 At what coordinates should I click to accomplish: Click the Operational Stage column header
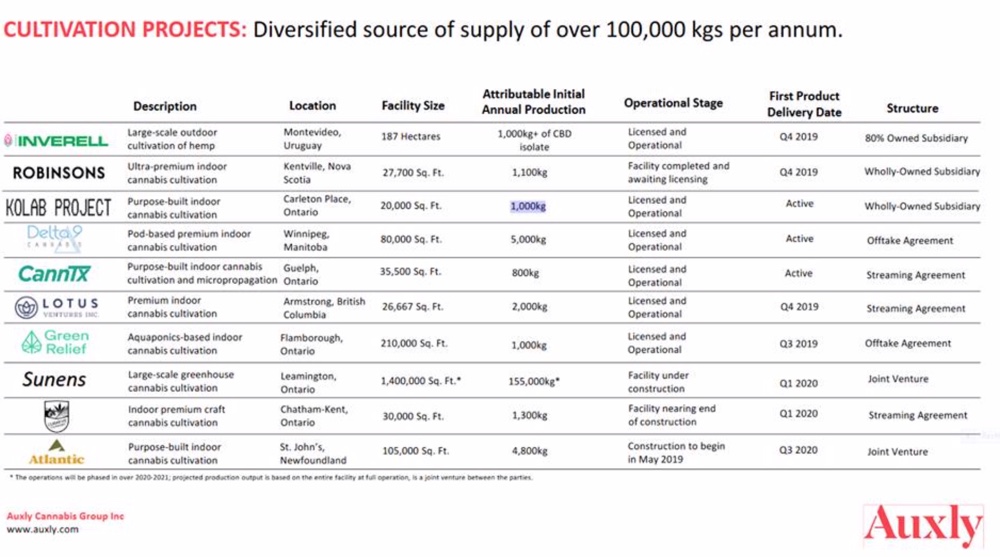pyautogui.click(x=673, y=103)
